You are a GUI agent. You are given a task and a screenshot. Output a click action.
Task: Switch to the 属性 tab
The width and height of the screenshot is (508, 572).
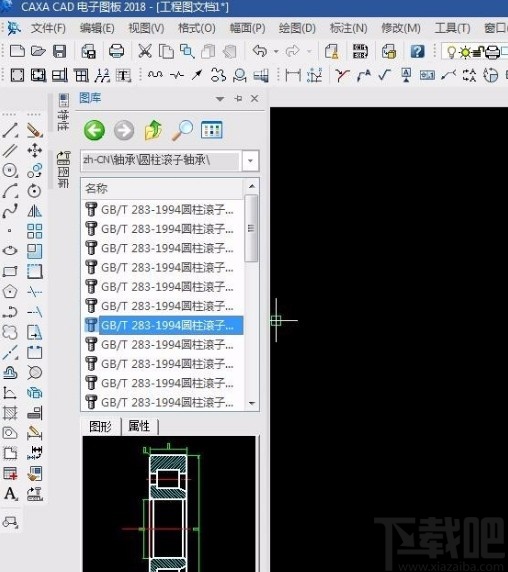[139, 426]
